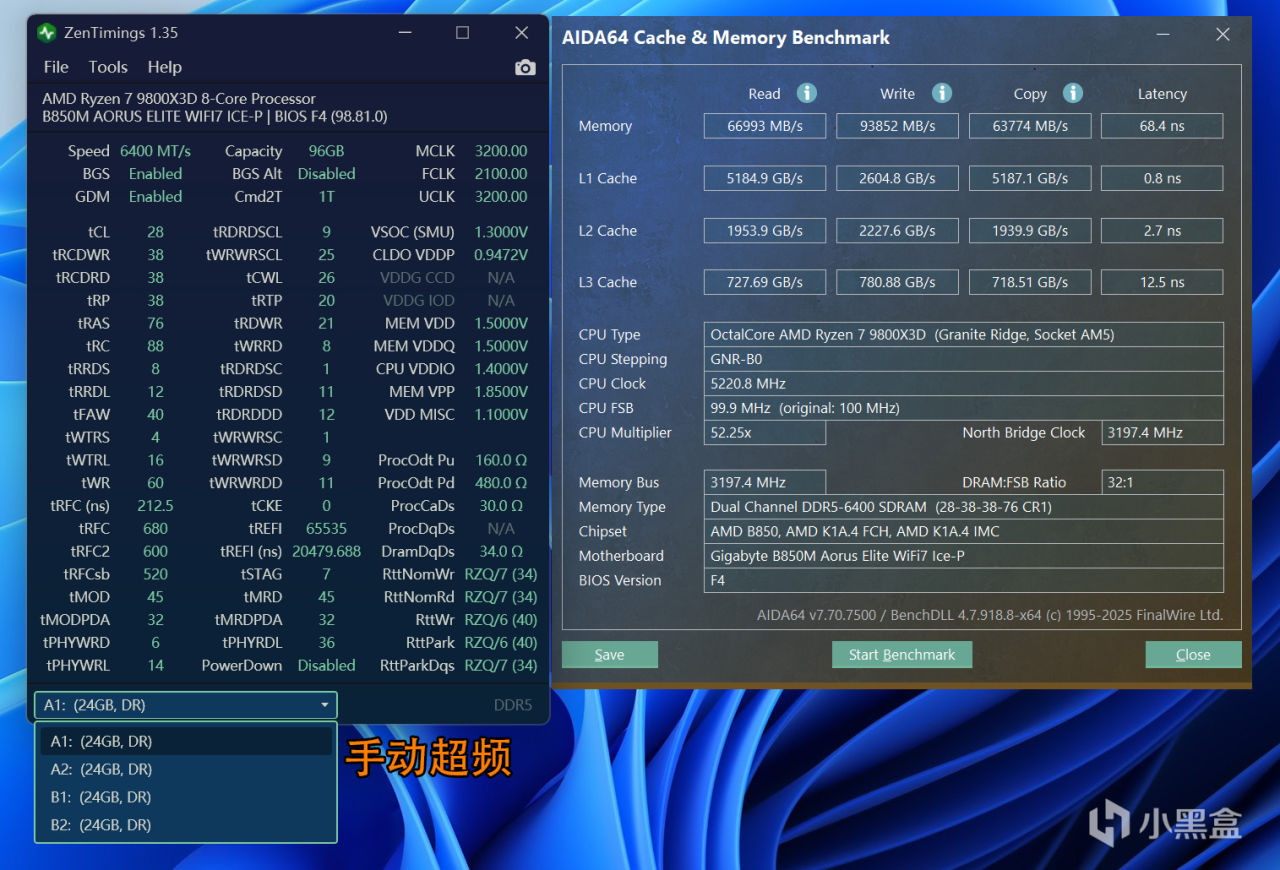This screenshot has width=1280, height=870.
Task: Click the VSOC (SMU) value 1.3000V
Action: click(501, 232)
